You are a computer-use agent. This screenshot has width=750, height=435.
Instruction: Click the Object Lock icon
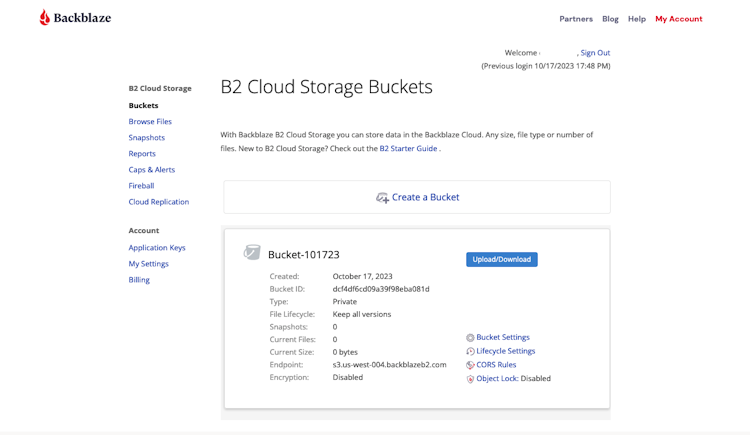point(470,379)
